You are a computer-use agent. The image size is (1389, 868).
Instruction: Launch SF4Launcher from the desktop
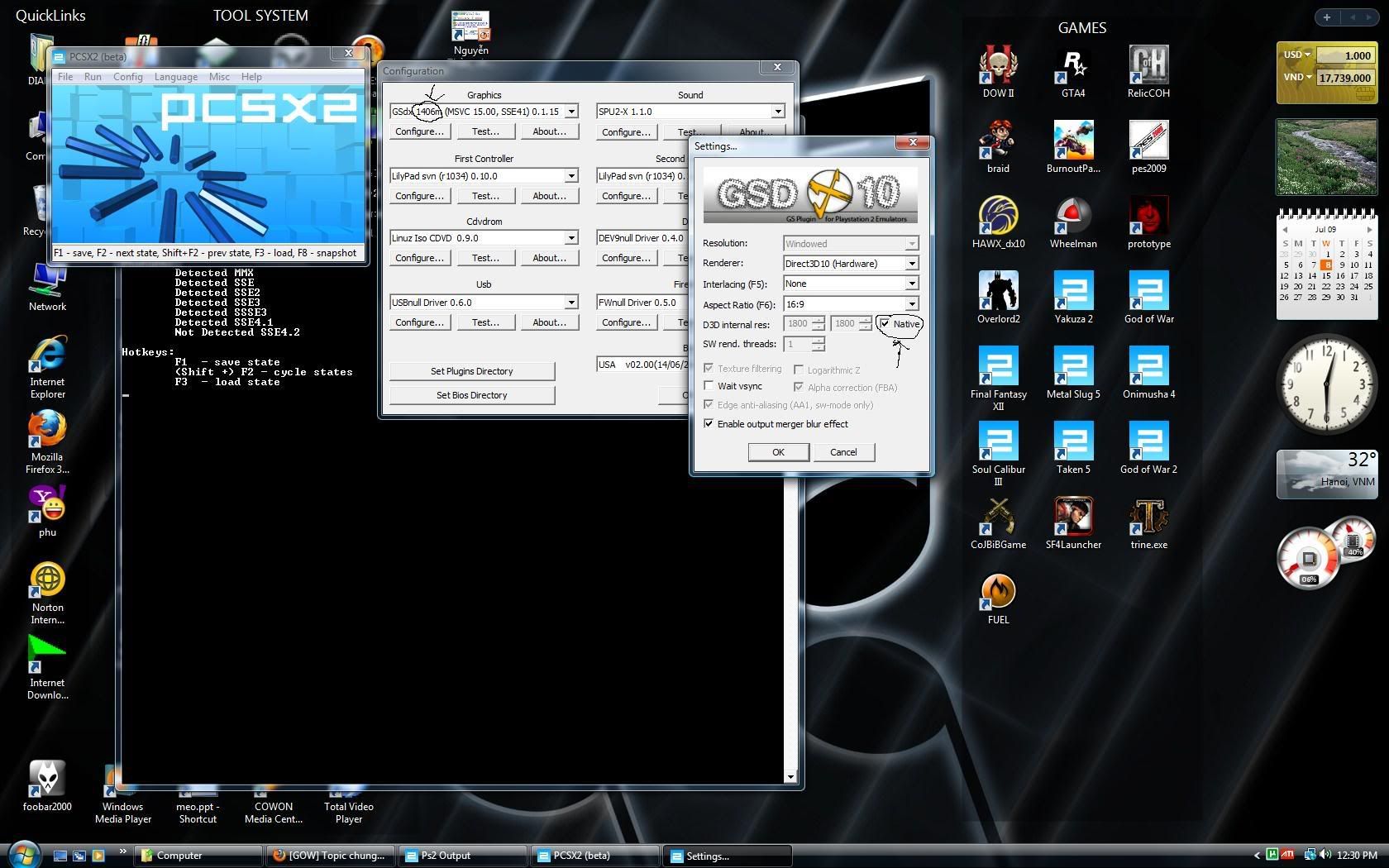click(x=1073, y=522)
